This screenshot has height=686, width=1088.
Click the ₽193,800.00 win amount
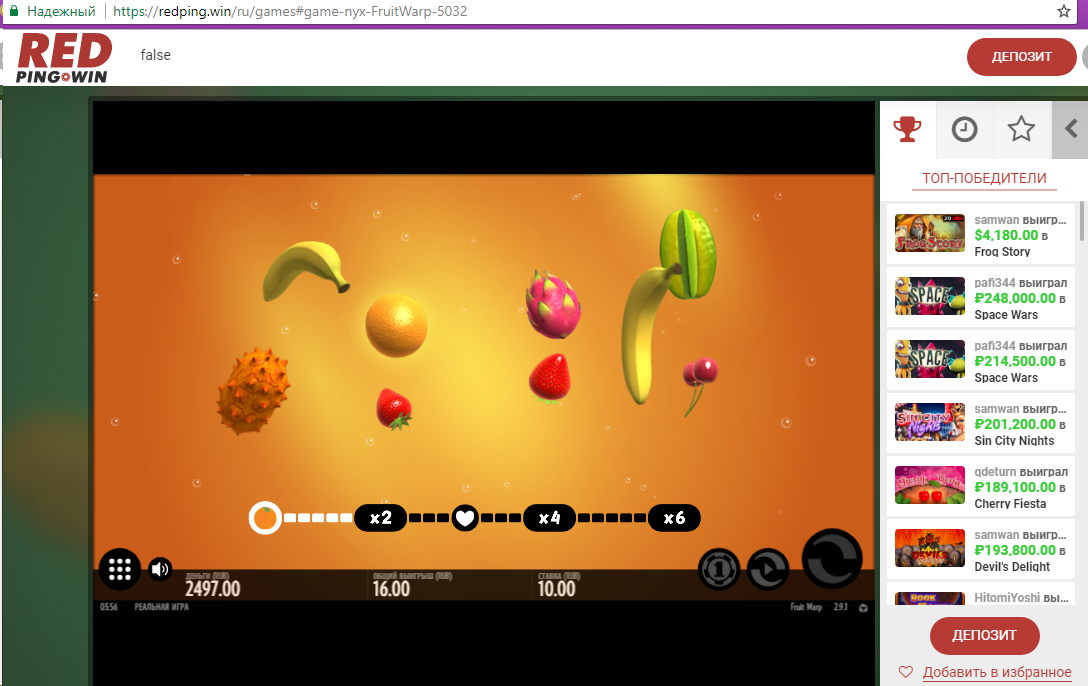(x=1014, y=550)
